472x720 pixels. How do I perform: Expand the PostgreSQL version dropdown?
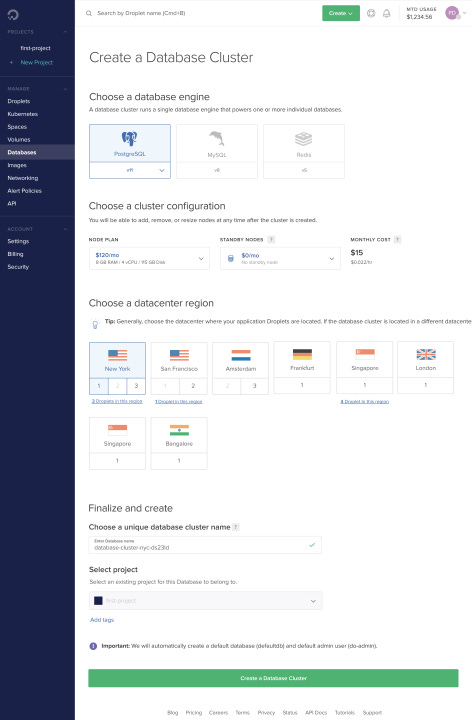[x=130, y=170]
